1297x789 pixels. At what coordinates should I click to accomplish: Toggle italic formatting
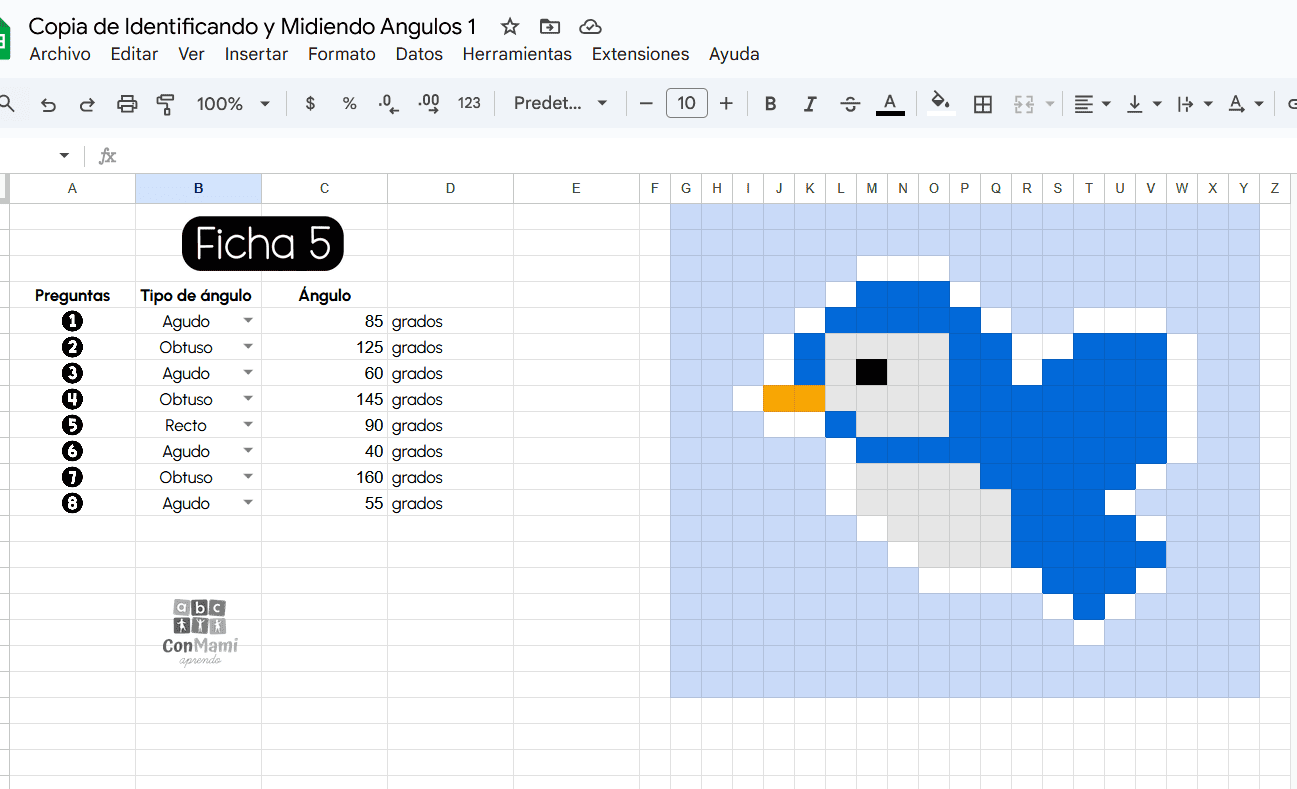(810, 104)
